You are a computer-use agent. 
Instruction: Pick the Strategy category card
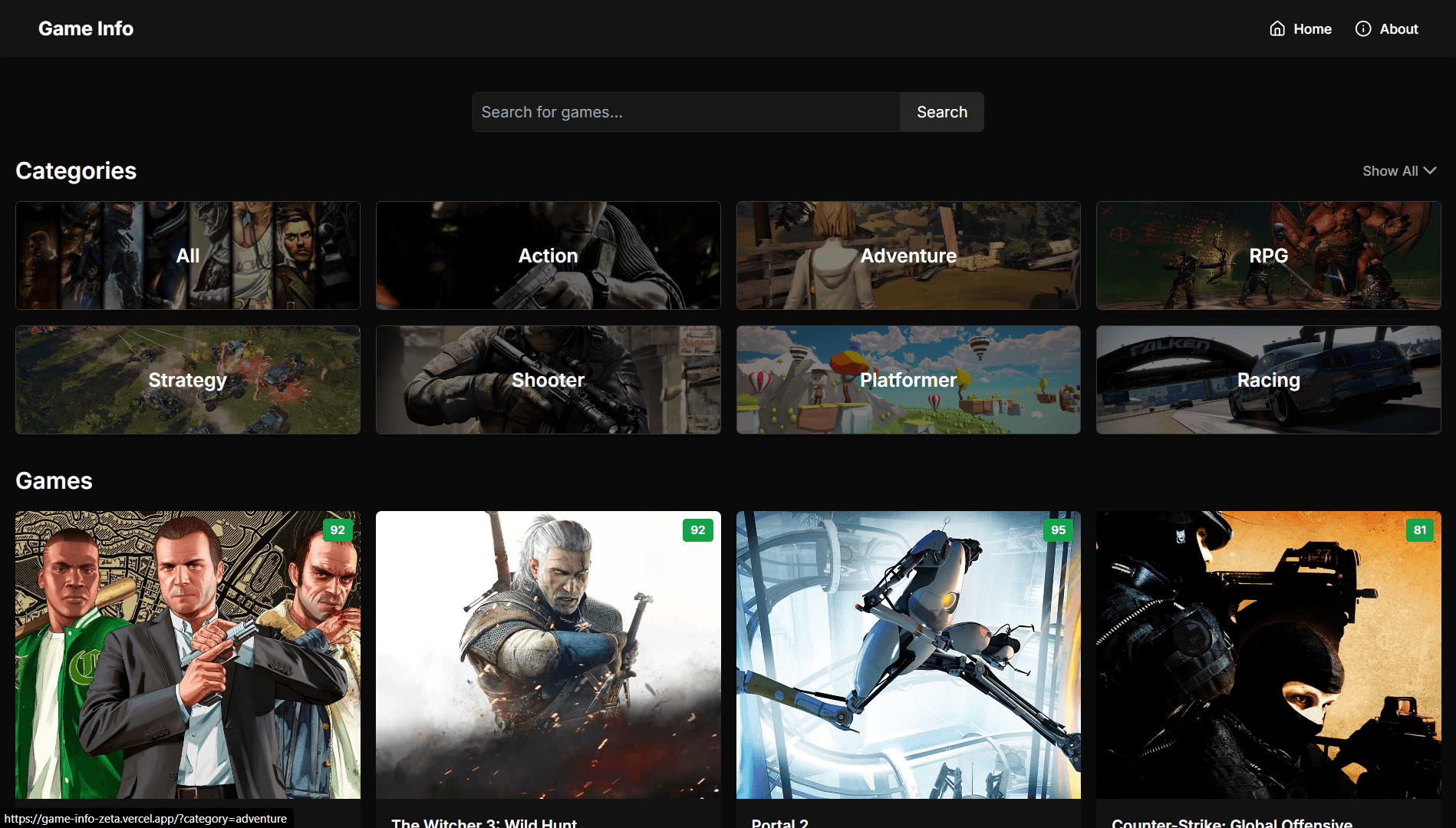188,380
